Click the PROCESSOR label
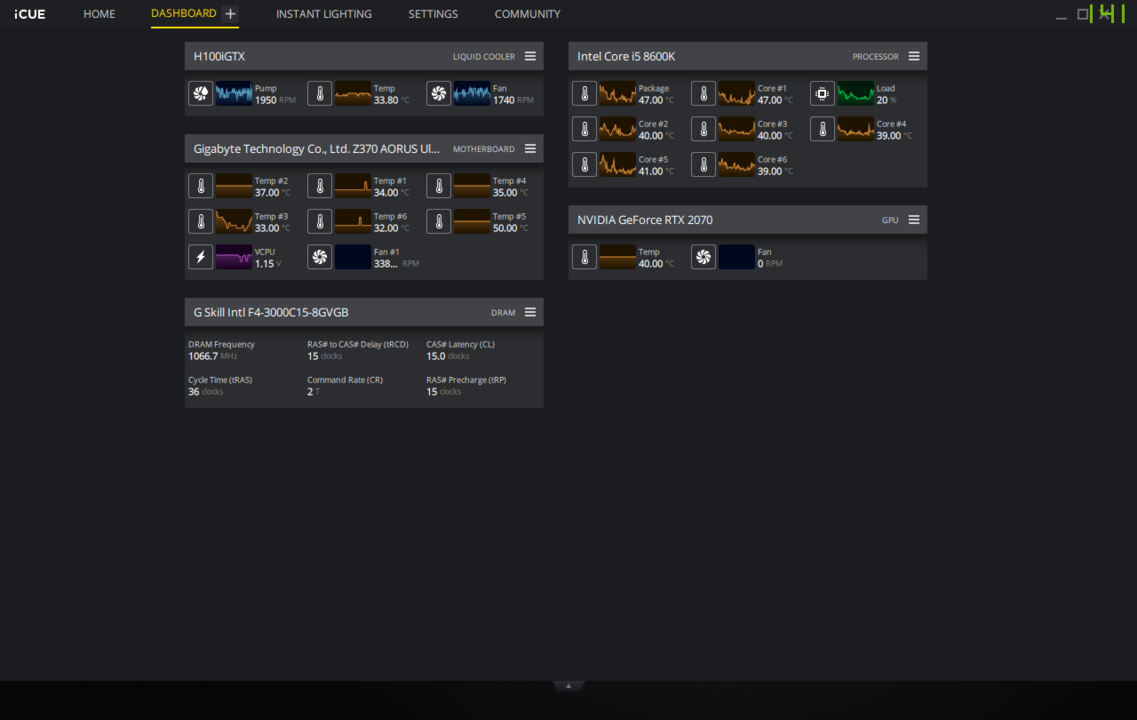1137x720 pixels. pos(875,57)
